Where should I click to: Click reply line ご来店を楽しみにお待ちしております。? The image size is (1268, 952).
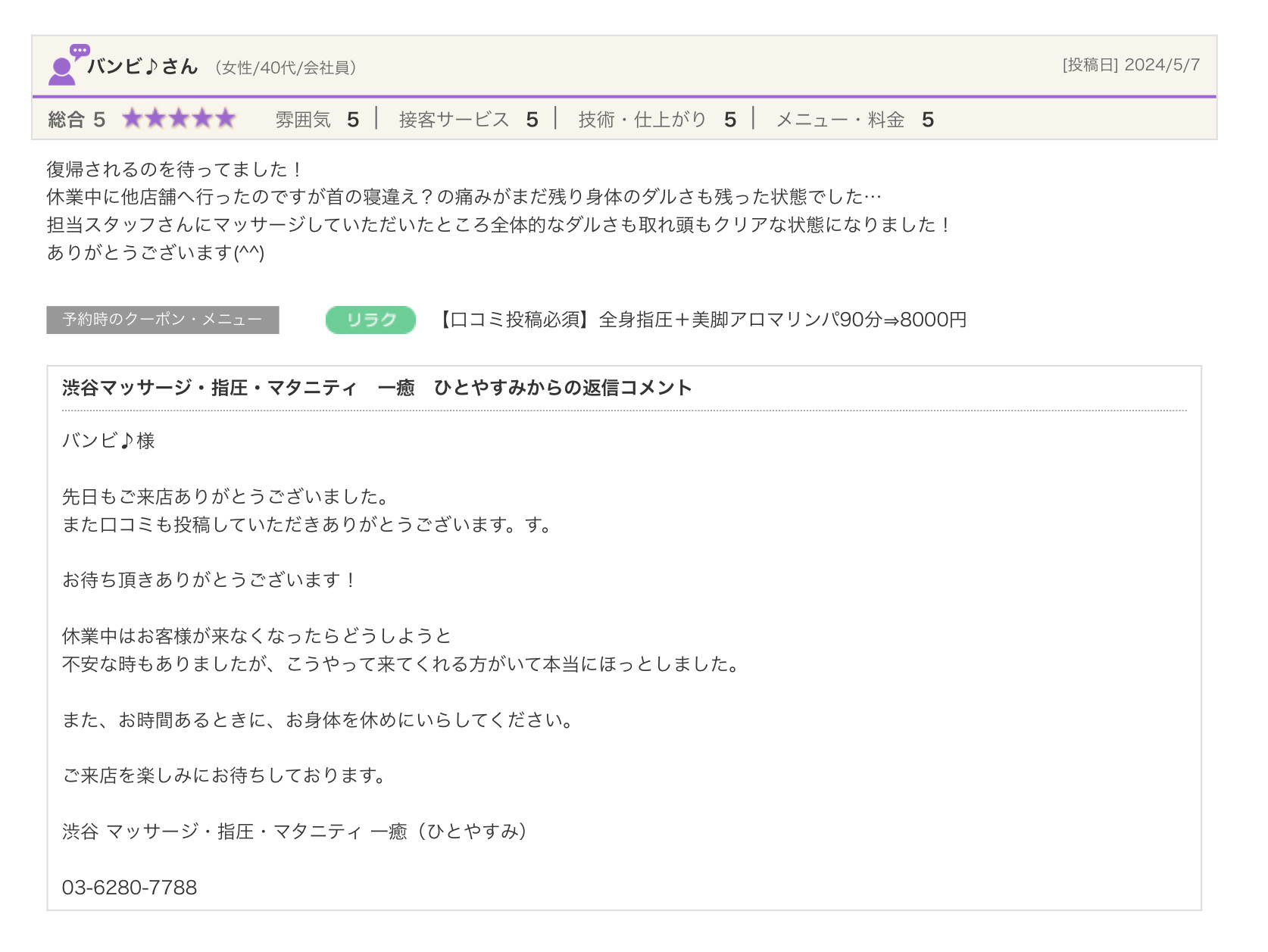pos(226,776)
